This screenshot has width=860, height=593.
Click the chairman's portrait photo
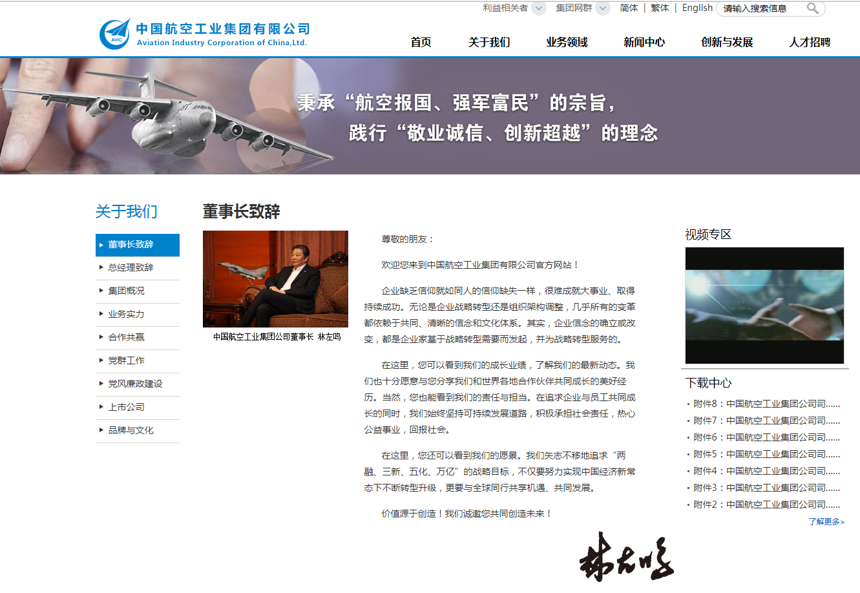[275, 279]
